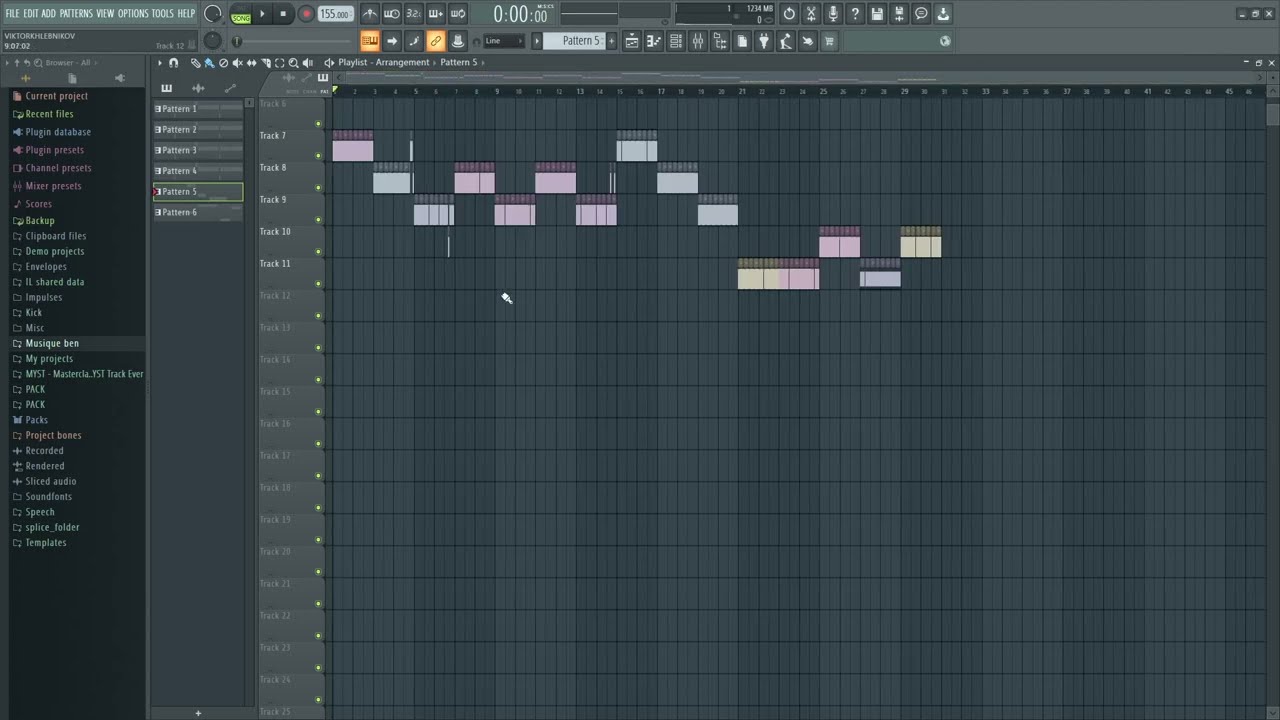
Task: Select Pattern 3 in the picker
Action: (198, 150)
